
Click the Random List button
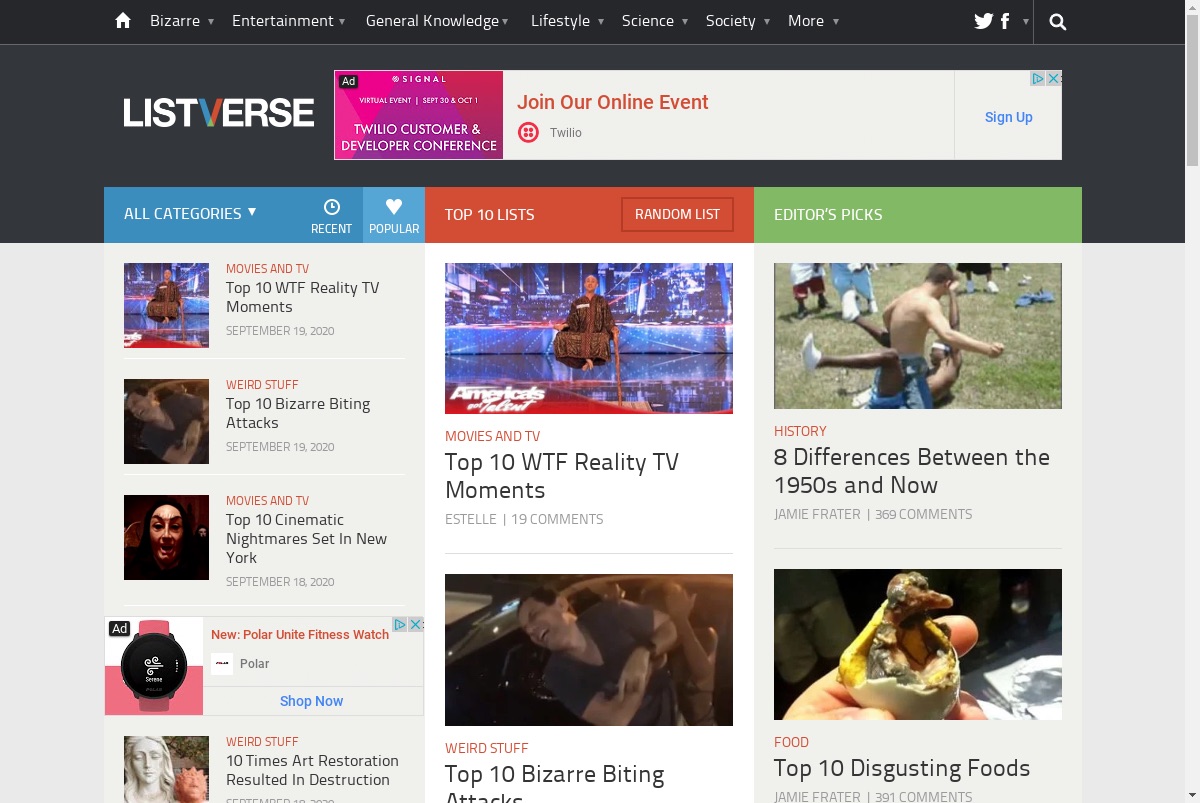[677, 214]
